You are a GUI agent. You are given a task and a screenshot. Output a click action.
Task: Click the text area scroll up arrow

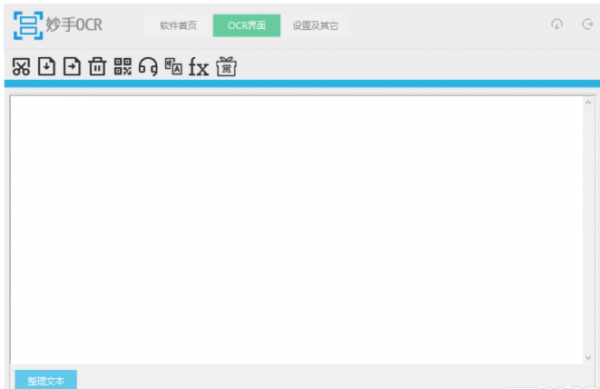[x=589, y=102]
